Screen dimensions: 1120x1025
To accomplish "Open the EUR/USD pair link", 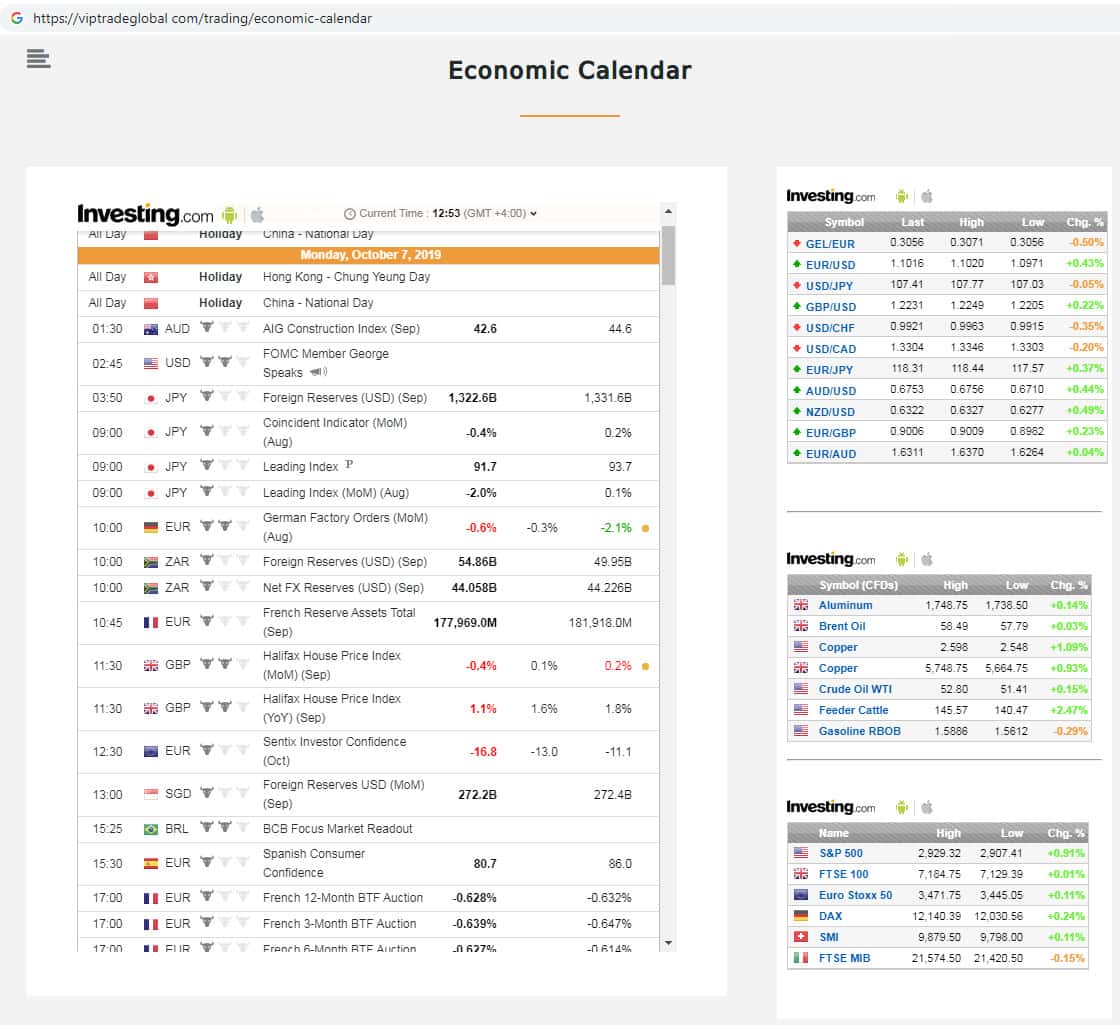I will click(830, 265).
